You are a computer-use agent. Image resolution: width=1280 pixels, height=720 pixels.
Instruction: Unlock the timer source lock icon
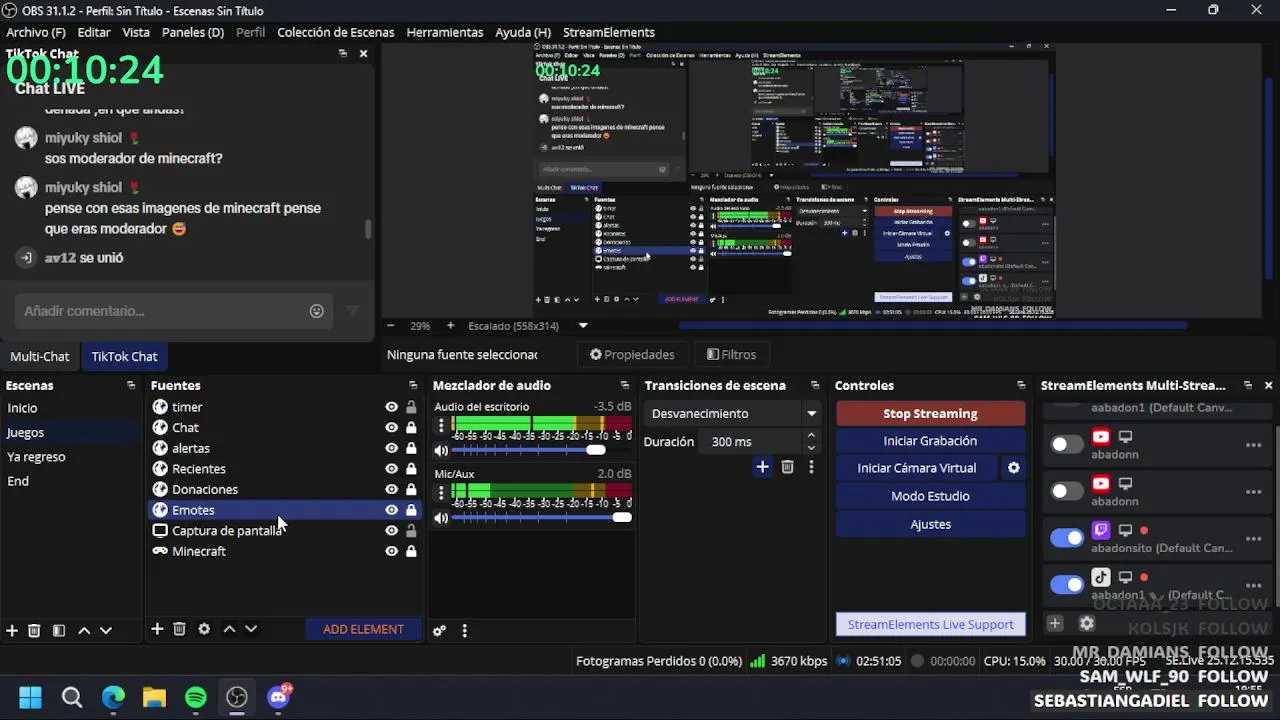[411, 407]
